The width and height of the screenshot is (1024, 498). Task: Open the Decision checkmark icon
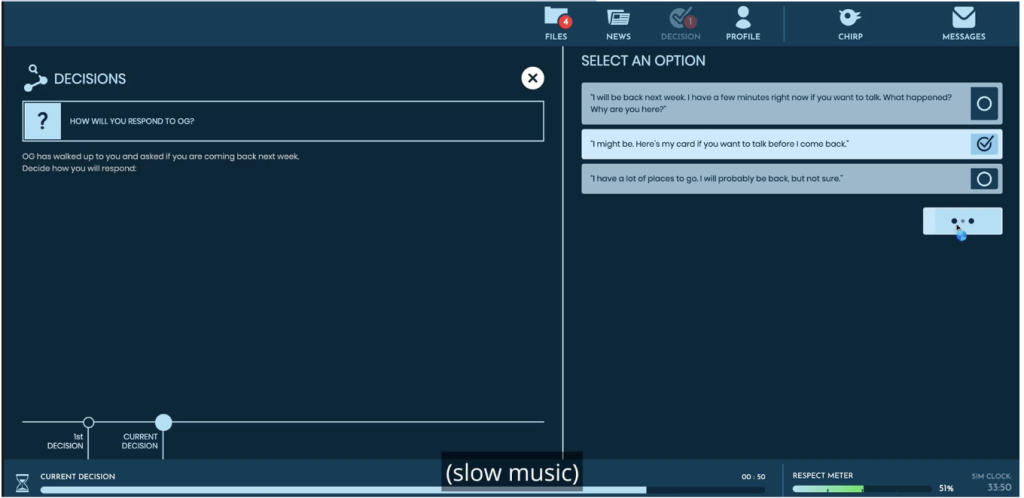(680, 18)
